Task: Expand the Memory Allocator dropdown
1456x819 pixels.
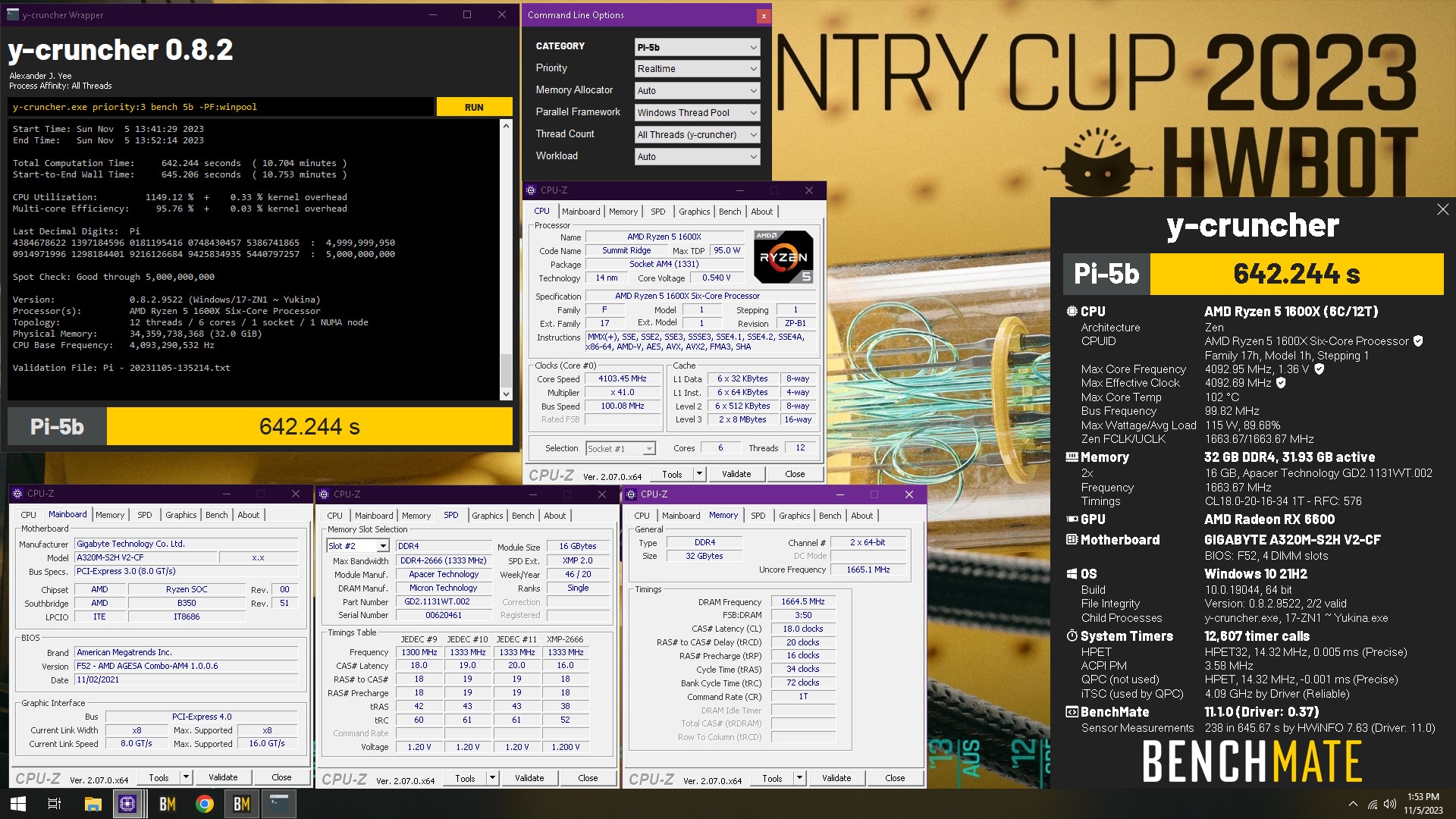Action: tap(697, 91)
